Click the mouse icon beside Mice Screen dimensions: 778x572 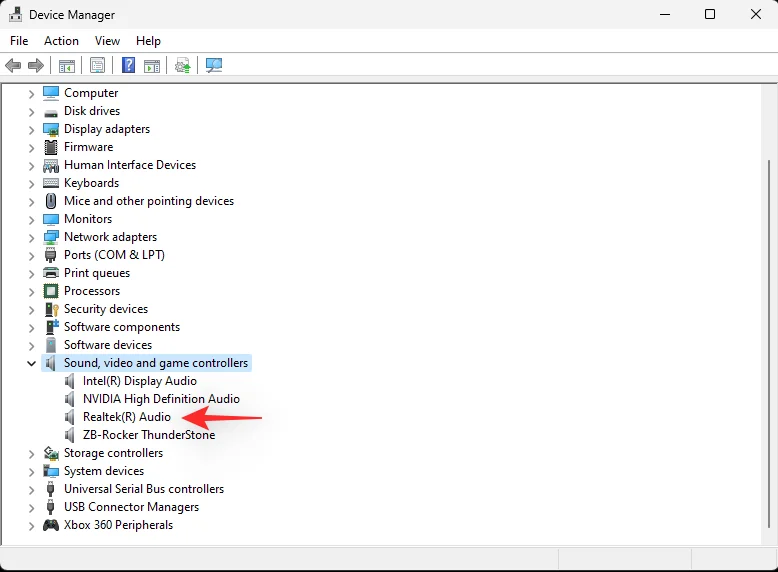click(51, 201)
